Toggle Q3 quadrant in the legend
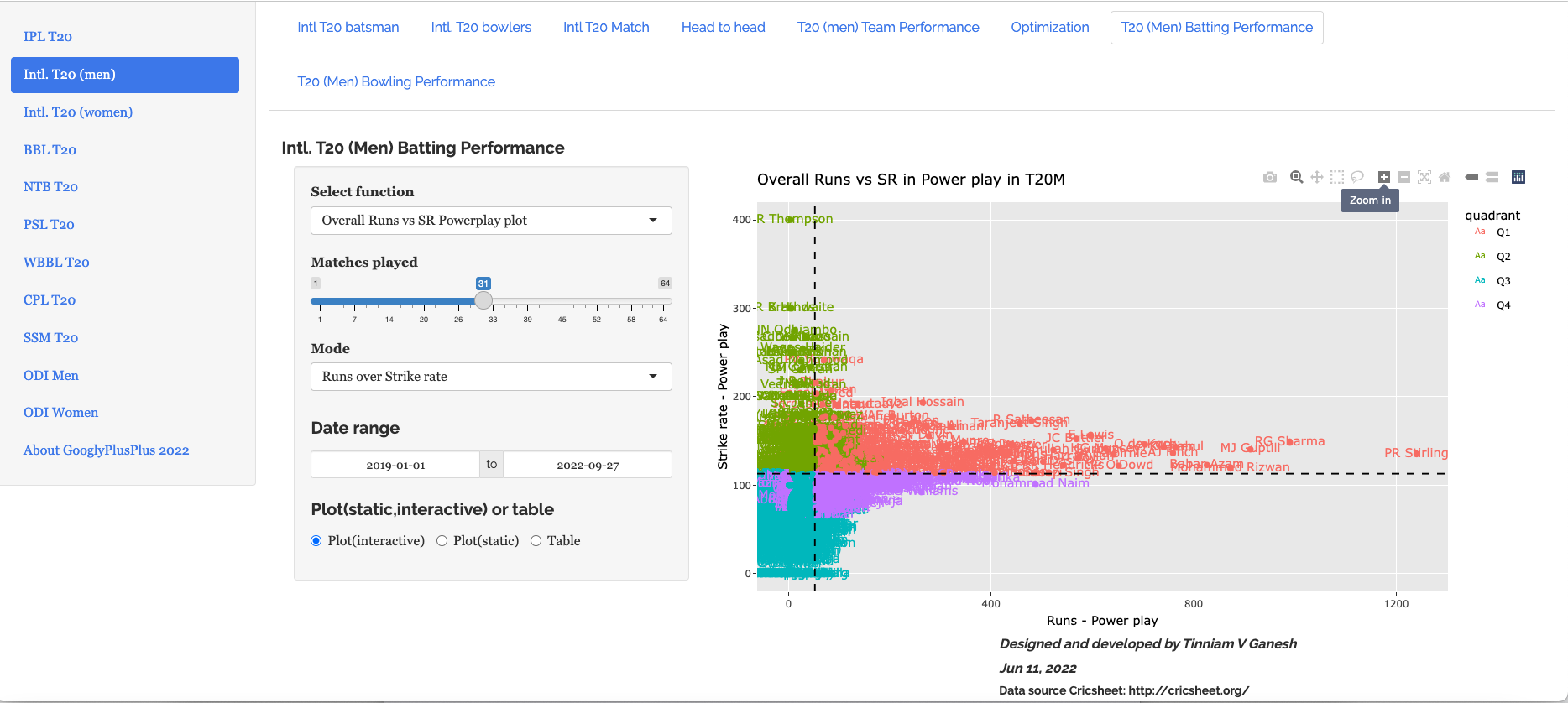The height and width of the screenshot is (703, 1568). point(1503,281)
